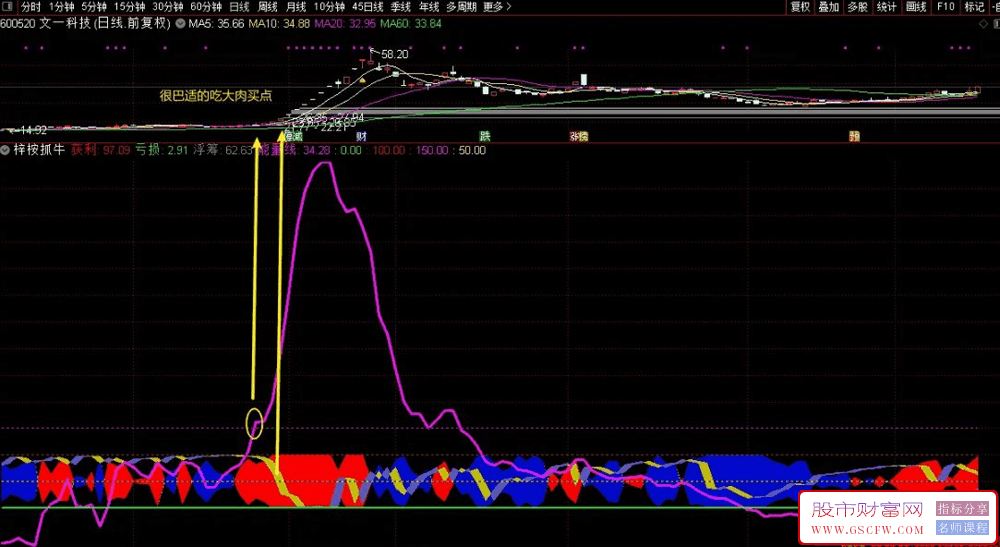Open F10 company information
The width and height of the screenshot is (1000, 547).
click(945, 6)
